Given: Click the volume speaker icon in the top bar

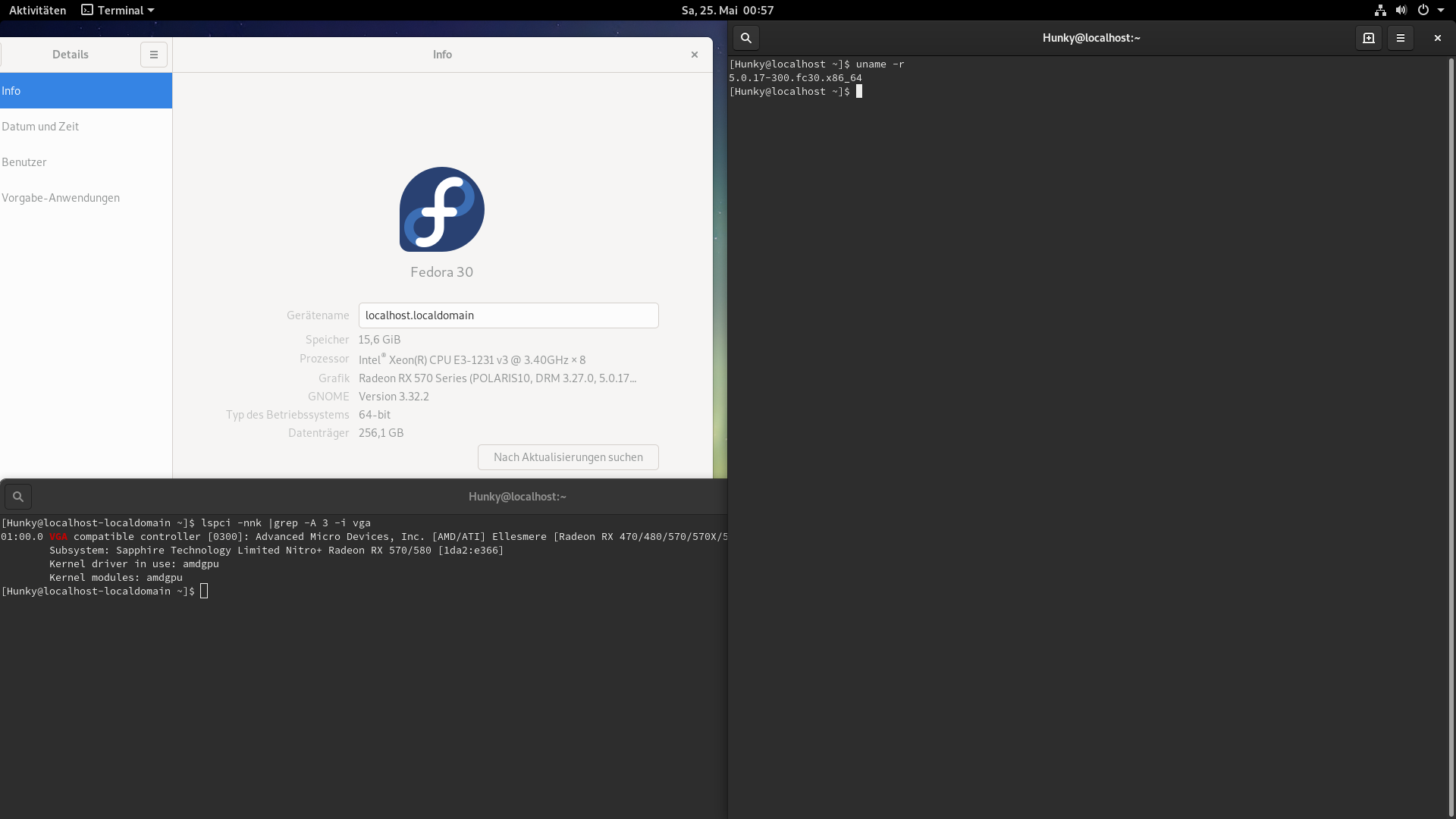Looking at the screenshot, I should [1401, 10].
